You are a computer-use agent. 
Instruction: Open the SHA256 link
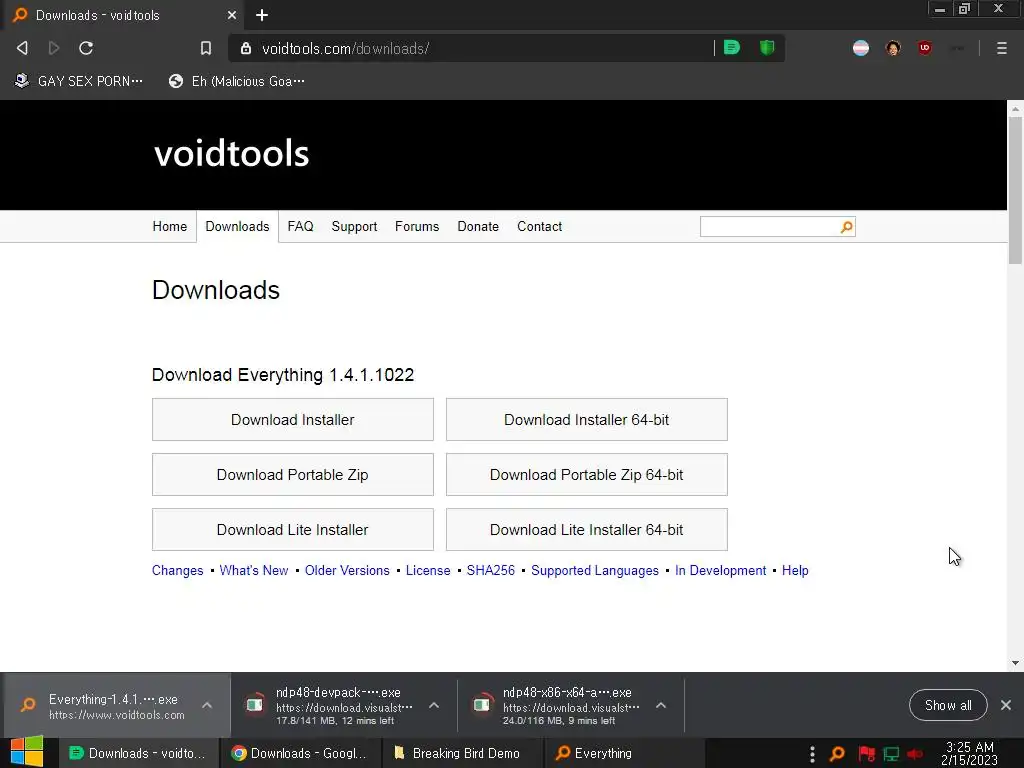pos(490,570)
